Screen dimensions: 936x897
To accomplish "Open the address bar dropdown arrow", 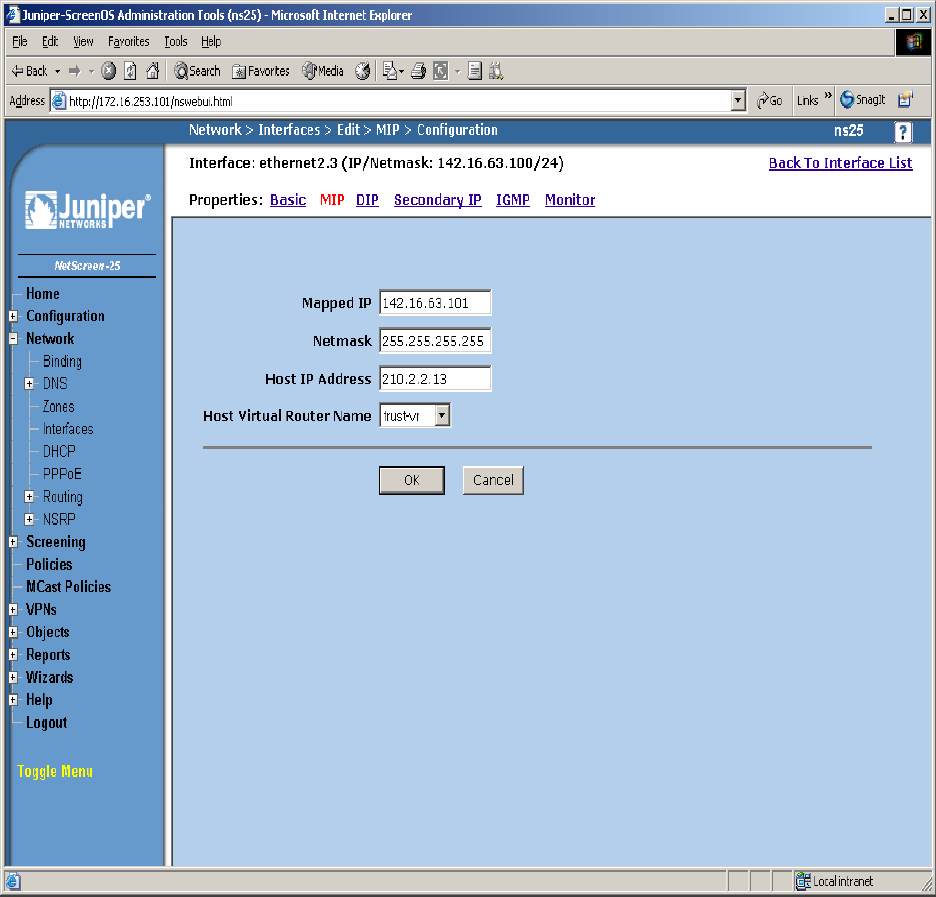I will click(x=738, y=101).
